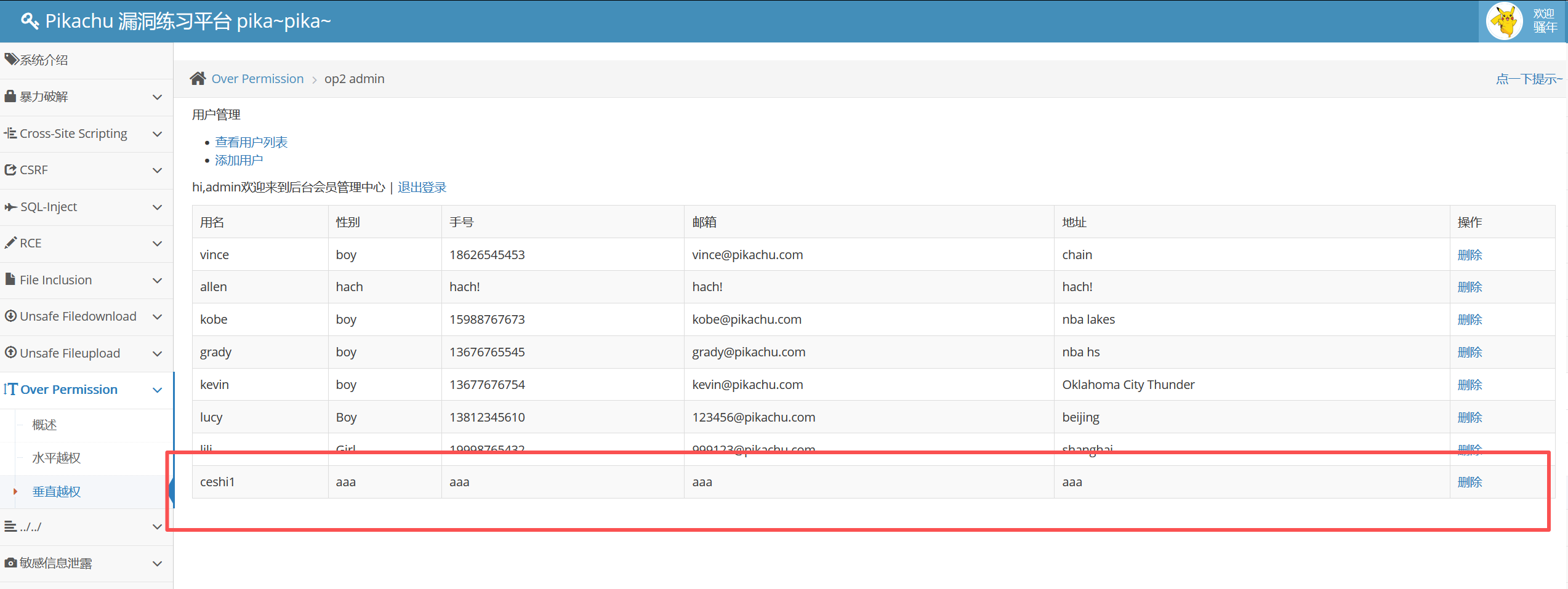This screenshot has width=1568, height=589.
Task: Click the Pikachu 漏洞练习平台 title
Action: pyautogui.click(x=188, y=21)
